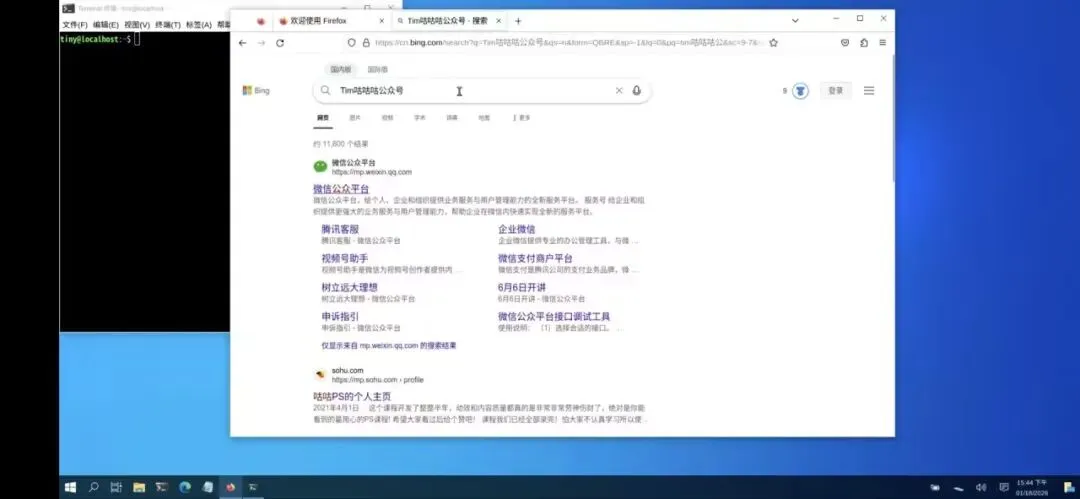Open the shield tracking protection icon
1080x499 pixels.
click(351, 43)
